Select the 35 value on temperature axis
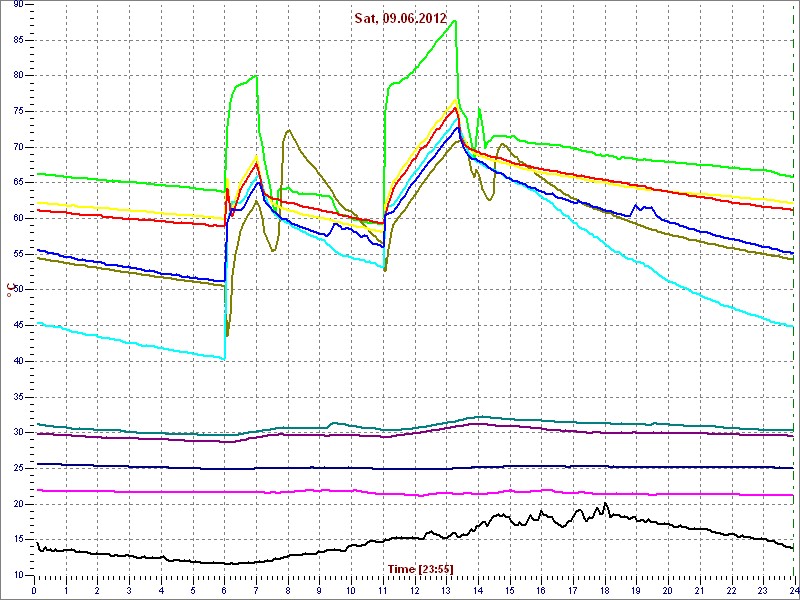Viewport: 800px width, 600px height. pyautogui.click(x=19, y=397)
